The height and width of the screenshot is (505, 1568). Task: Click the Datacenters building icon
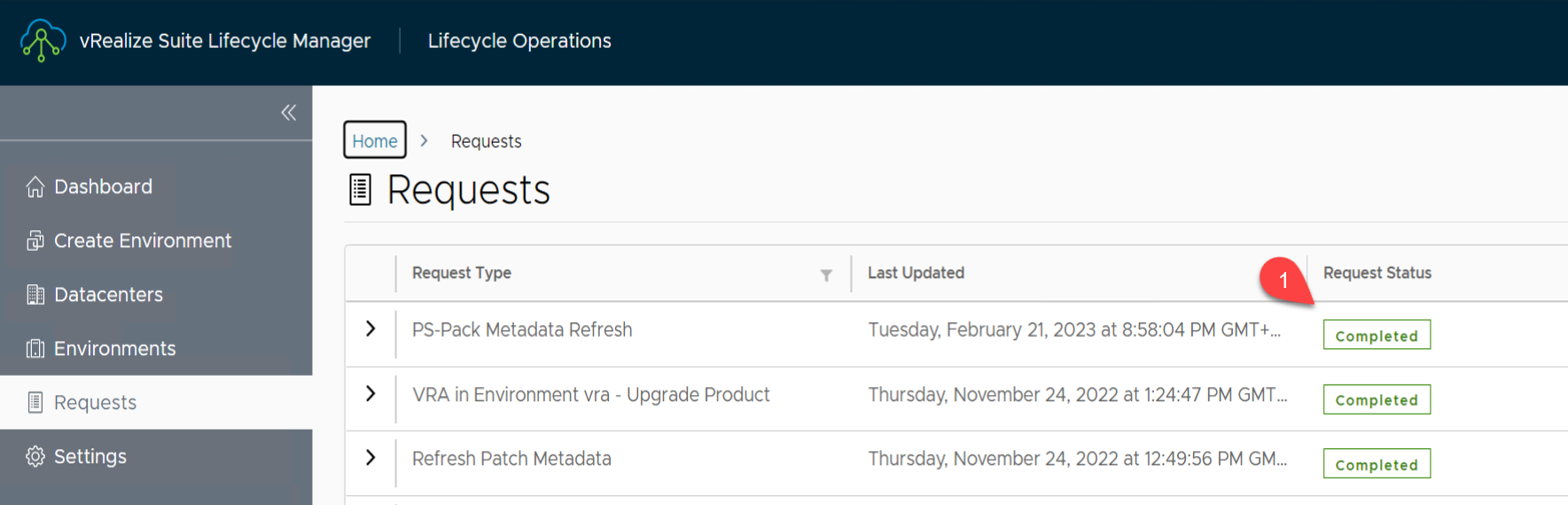[35, 295]
